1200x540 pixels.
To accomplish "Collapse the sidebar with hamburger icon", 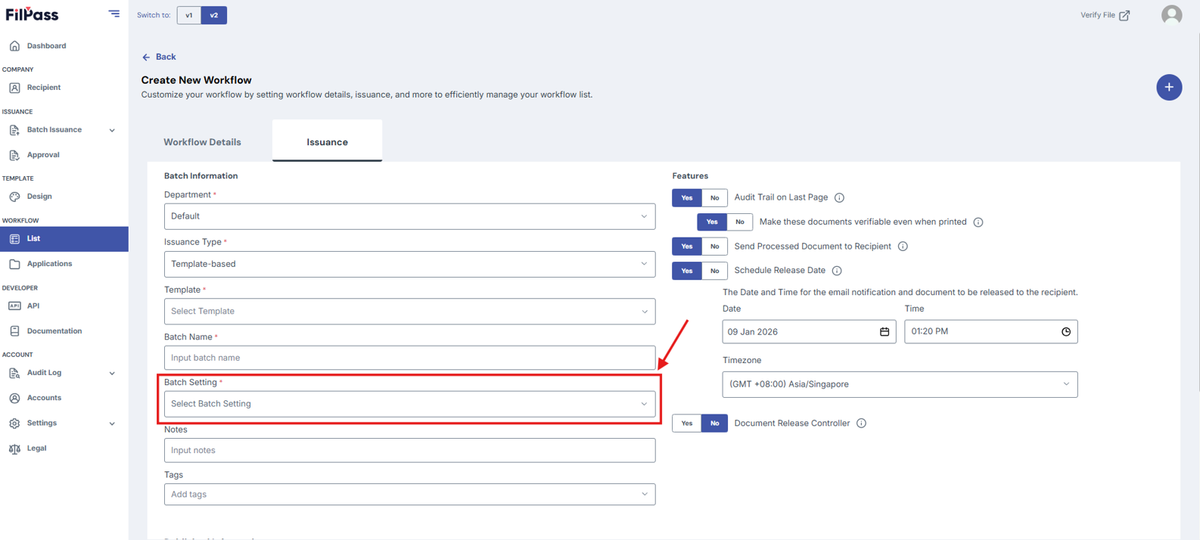I will [114, 14].
